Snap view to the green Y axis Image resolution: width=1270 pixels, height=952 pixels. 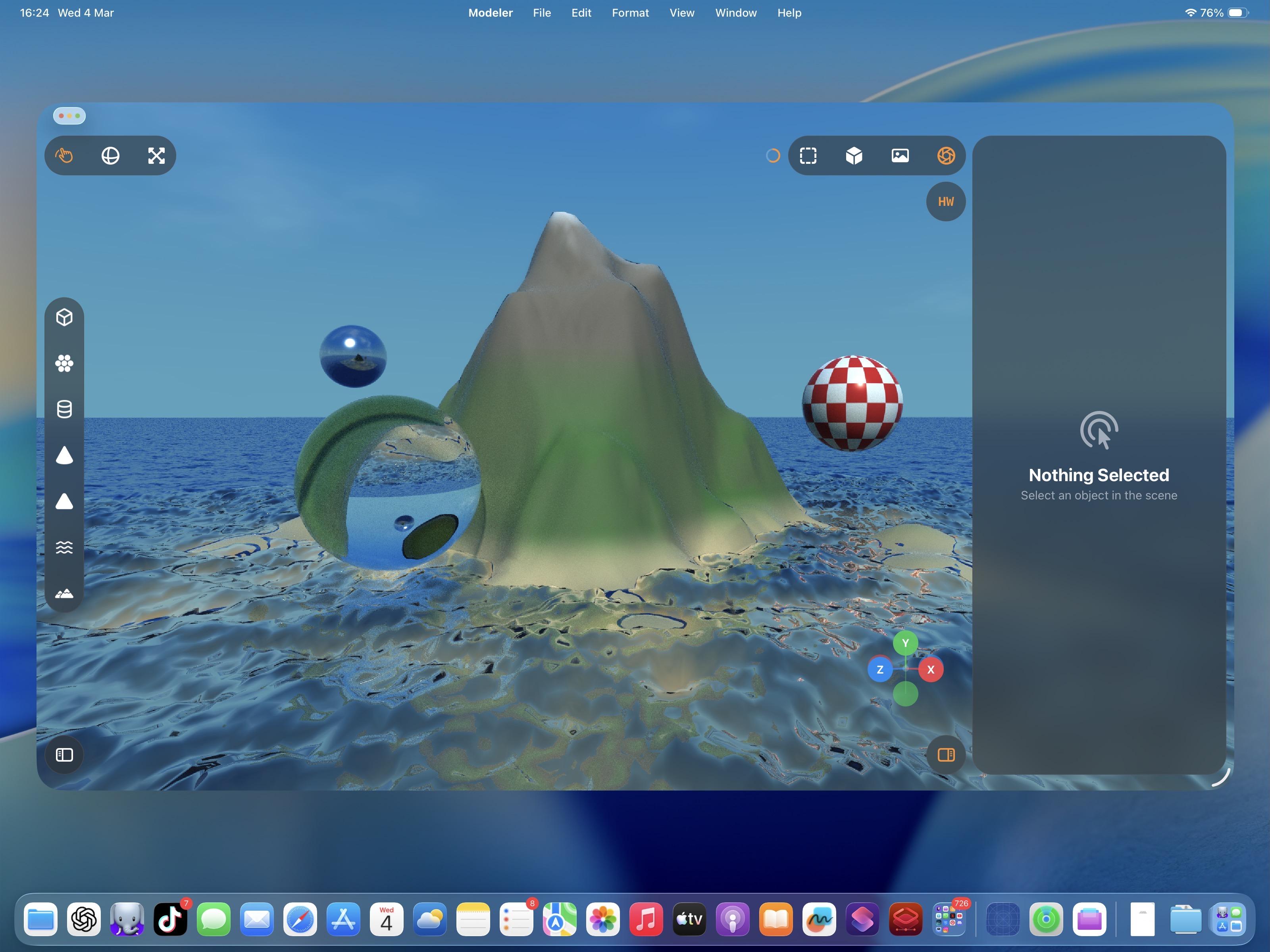[905, 643]
